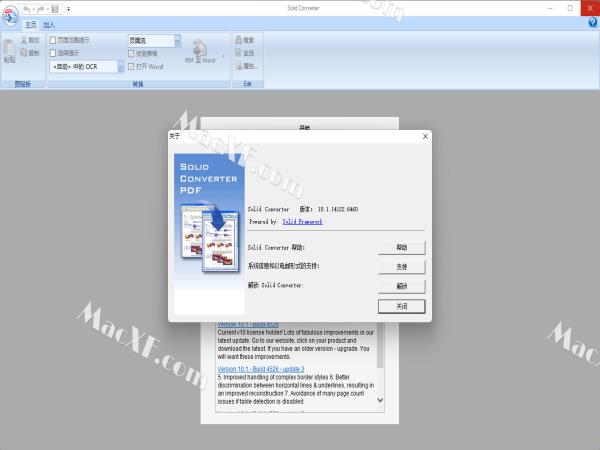Switch to the 主页 ribbon tab
The height and width of the screenshot is (450, 600).
31,25
